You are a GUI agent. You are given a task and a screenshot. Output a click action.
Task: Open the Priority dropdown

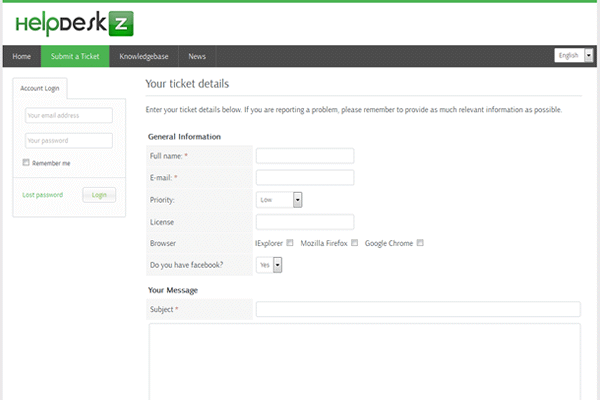(279, 200)
